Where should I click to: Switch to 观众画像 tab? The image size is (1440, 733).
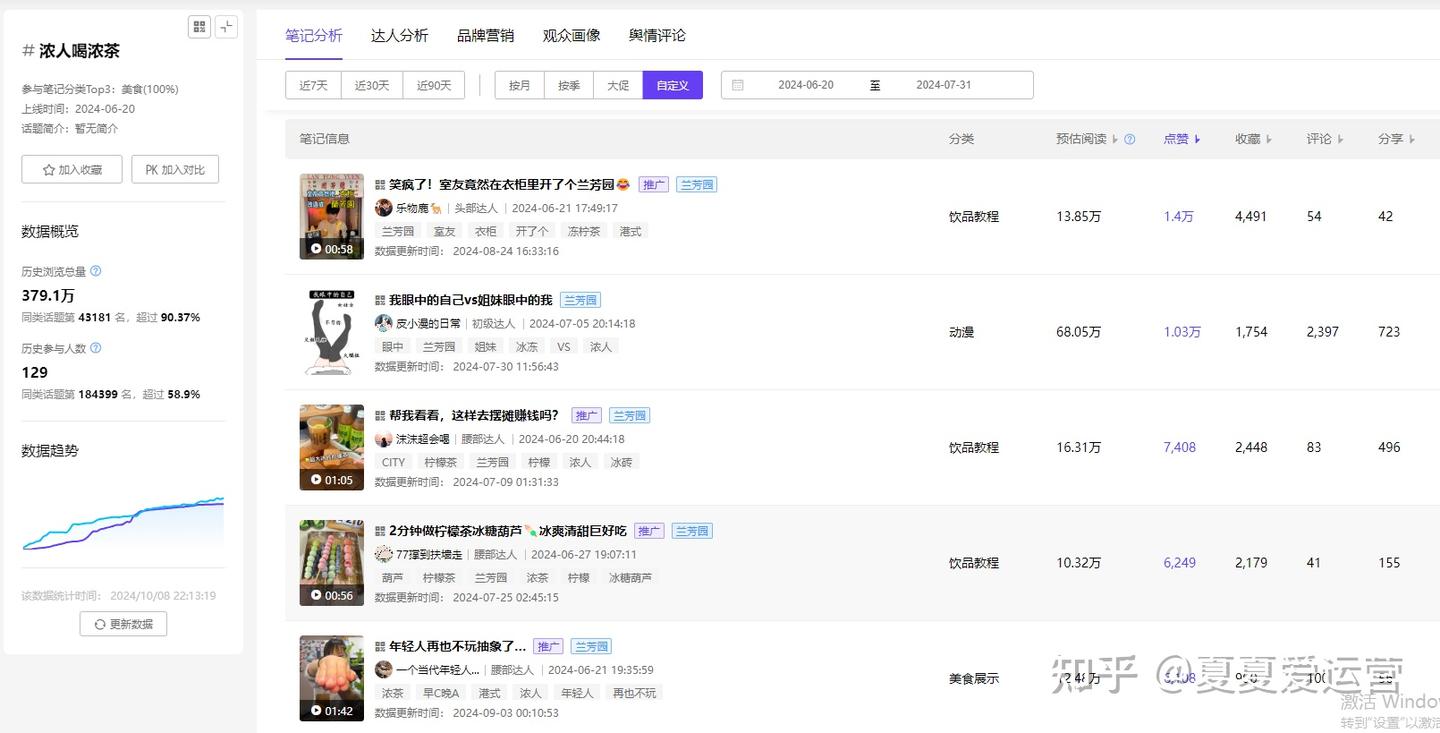coord(572,35)
